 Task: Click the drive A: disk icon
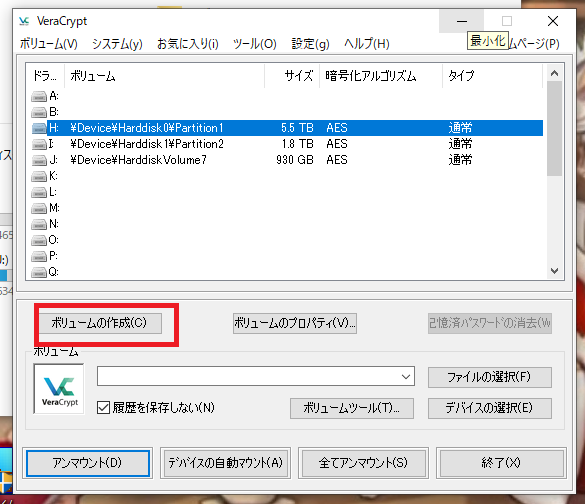pos(39,96)
